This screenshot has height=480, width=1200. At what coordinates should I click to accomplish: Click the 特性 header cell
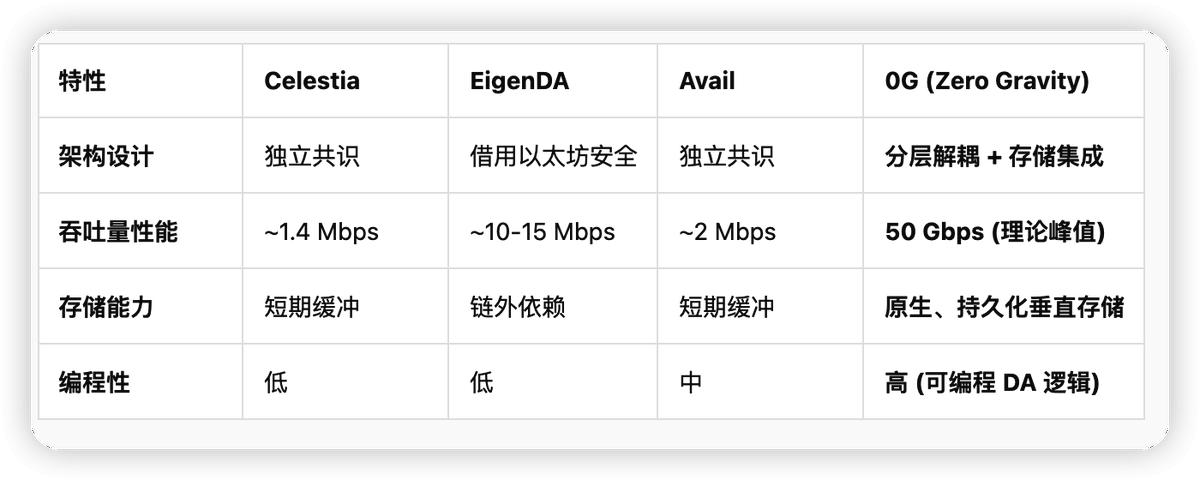(82, 82)
